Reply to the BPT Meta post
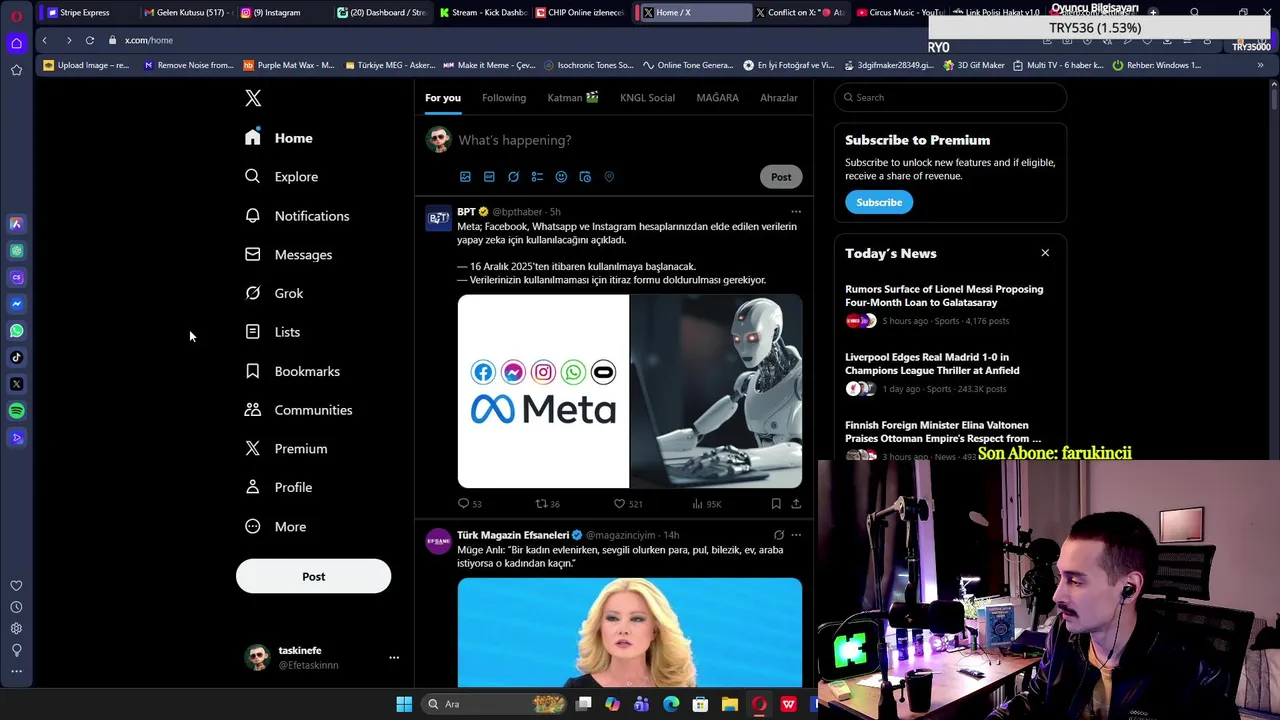 point(469,504)
